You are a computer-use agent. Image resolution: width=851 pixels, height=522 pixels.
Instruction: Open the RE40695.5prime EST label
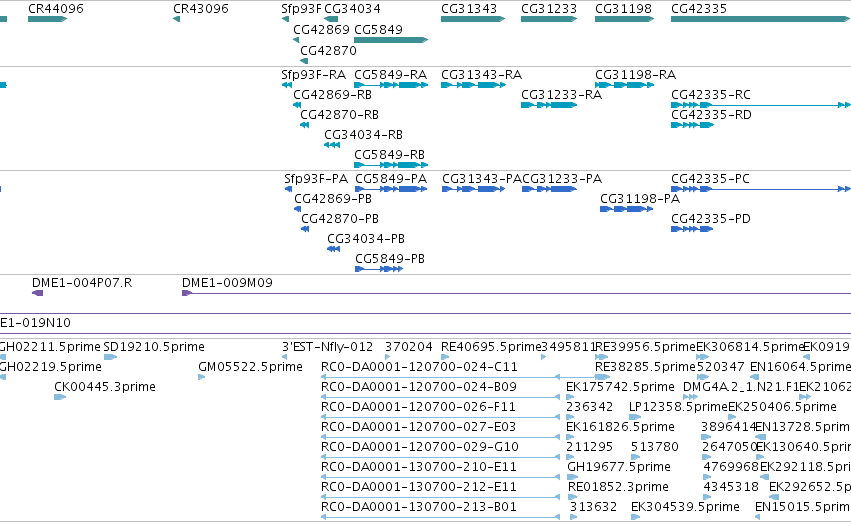[491, 347]
